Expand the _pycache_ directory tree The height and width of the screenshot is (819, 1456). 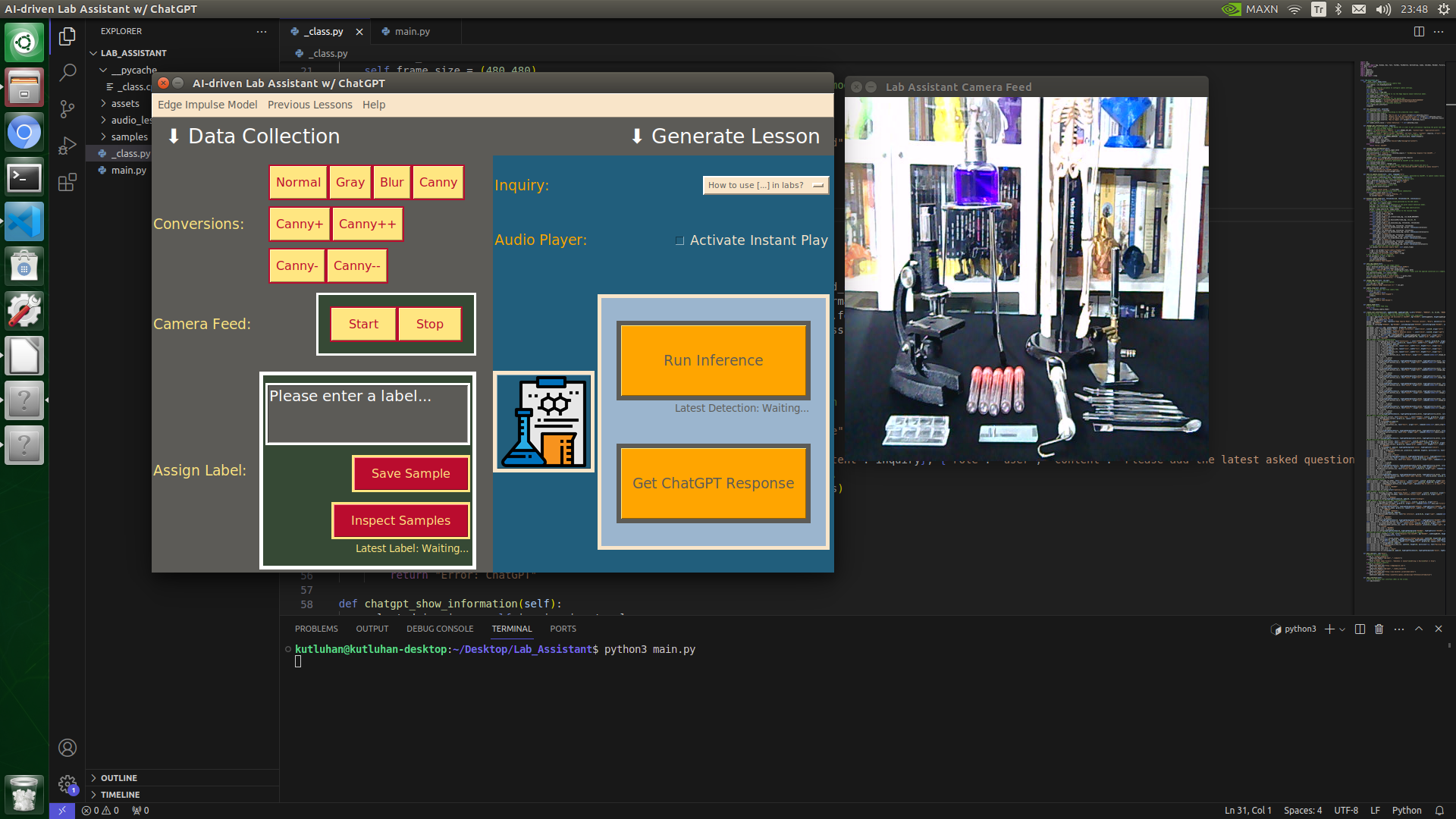pos(103,70)
